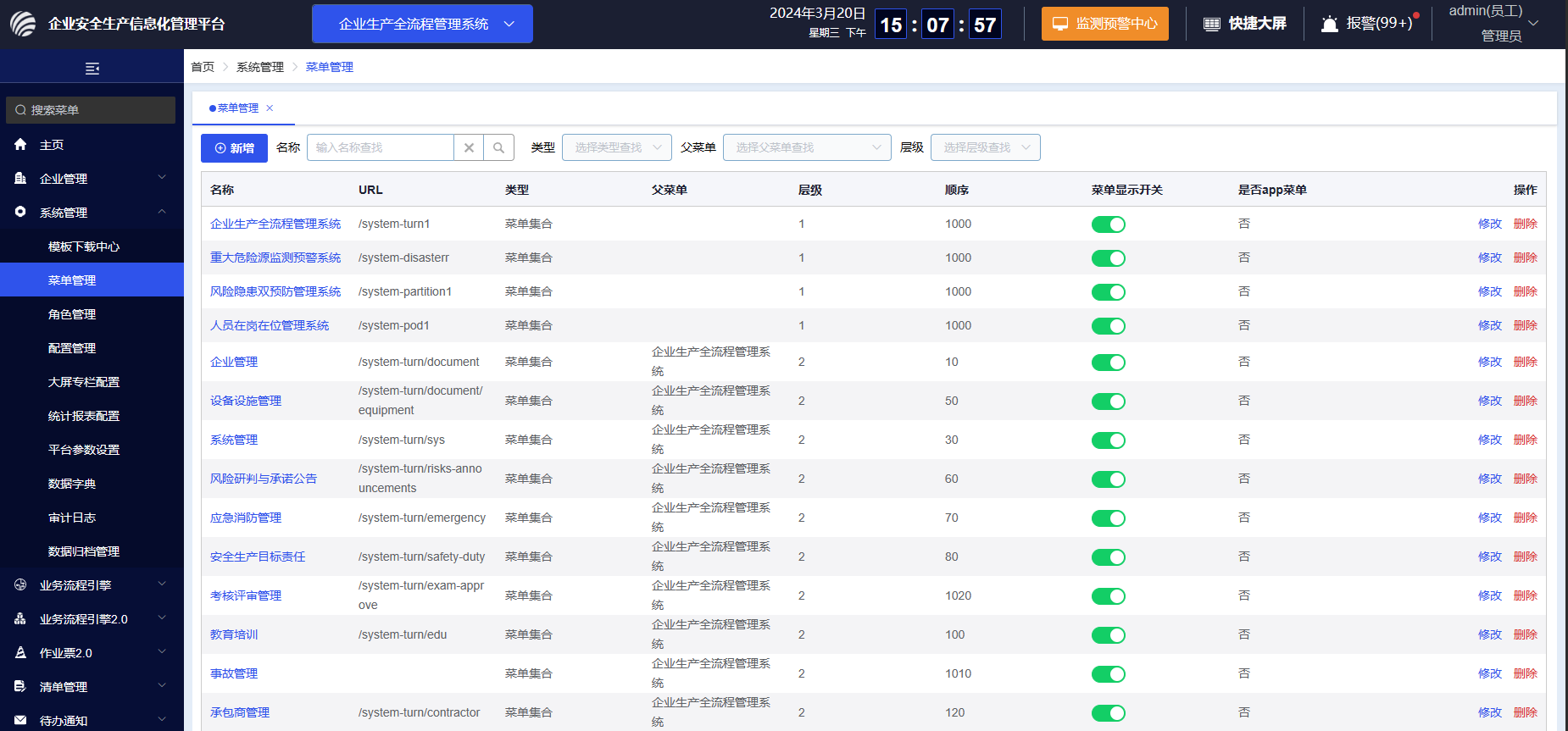The width and height of the screenshot is (1568, 731).
Task: Toggle display switch for 风险研判与承诺公告 row
Action: click(1109, 479)
